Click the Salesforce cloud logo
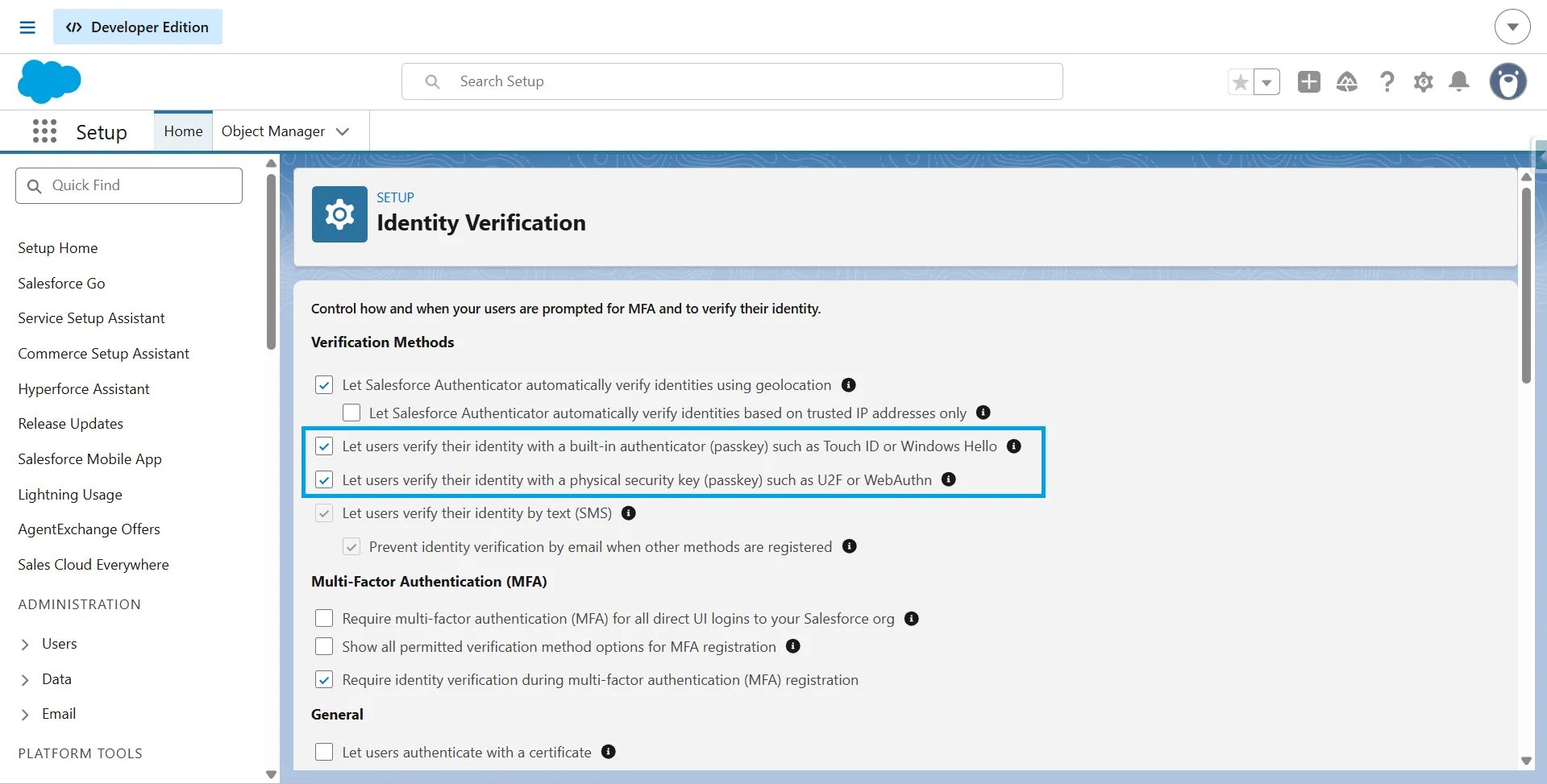Viewport: 1547px width, 784px height. pos(49,81)
